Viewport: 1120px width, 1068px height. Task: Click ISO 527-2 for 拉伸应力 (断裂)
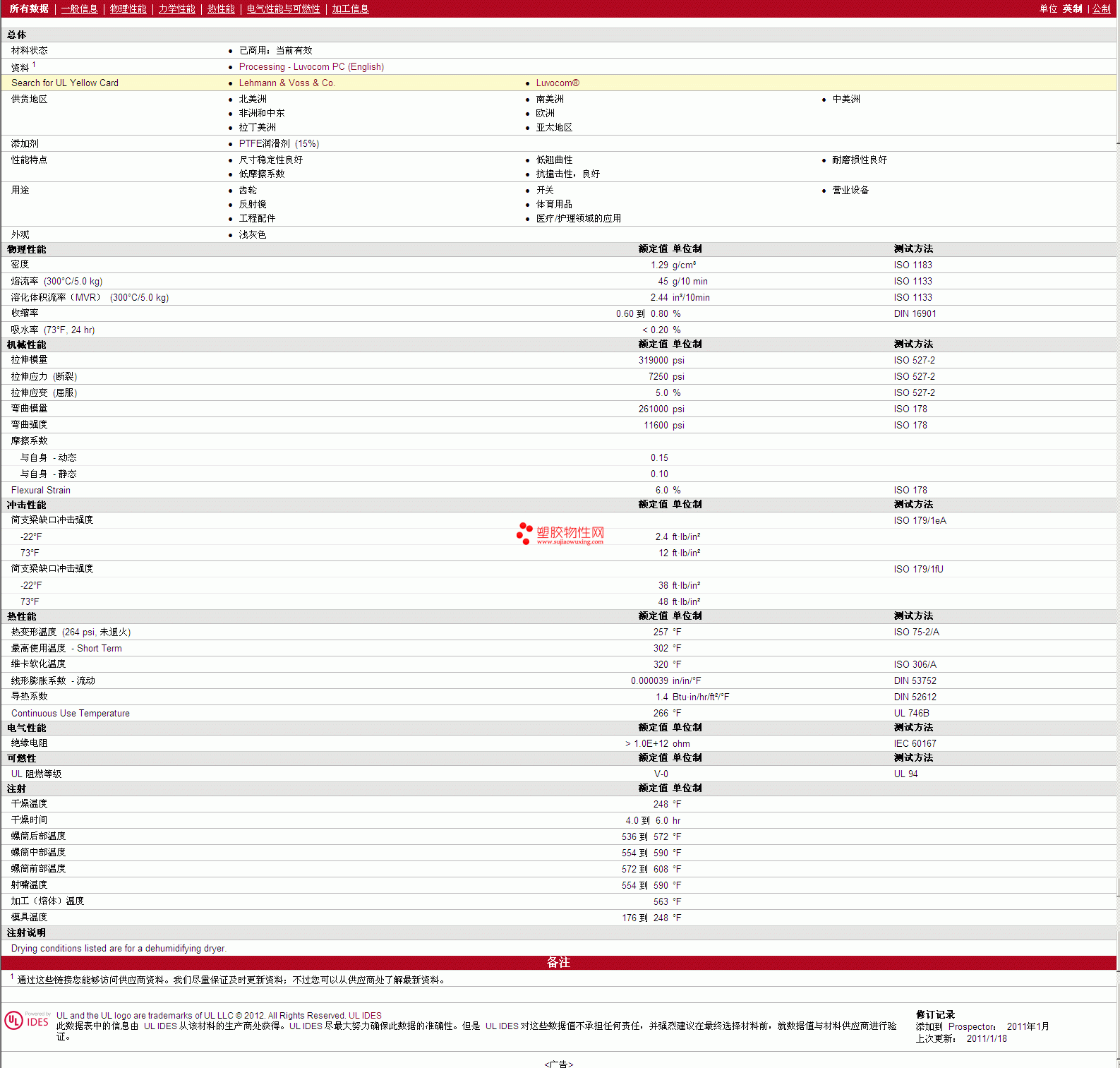914,376
